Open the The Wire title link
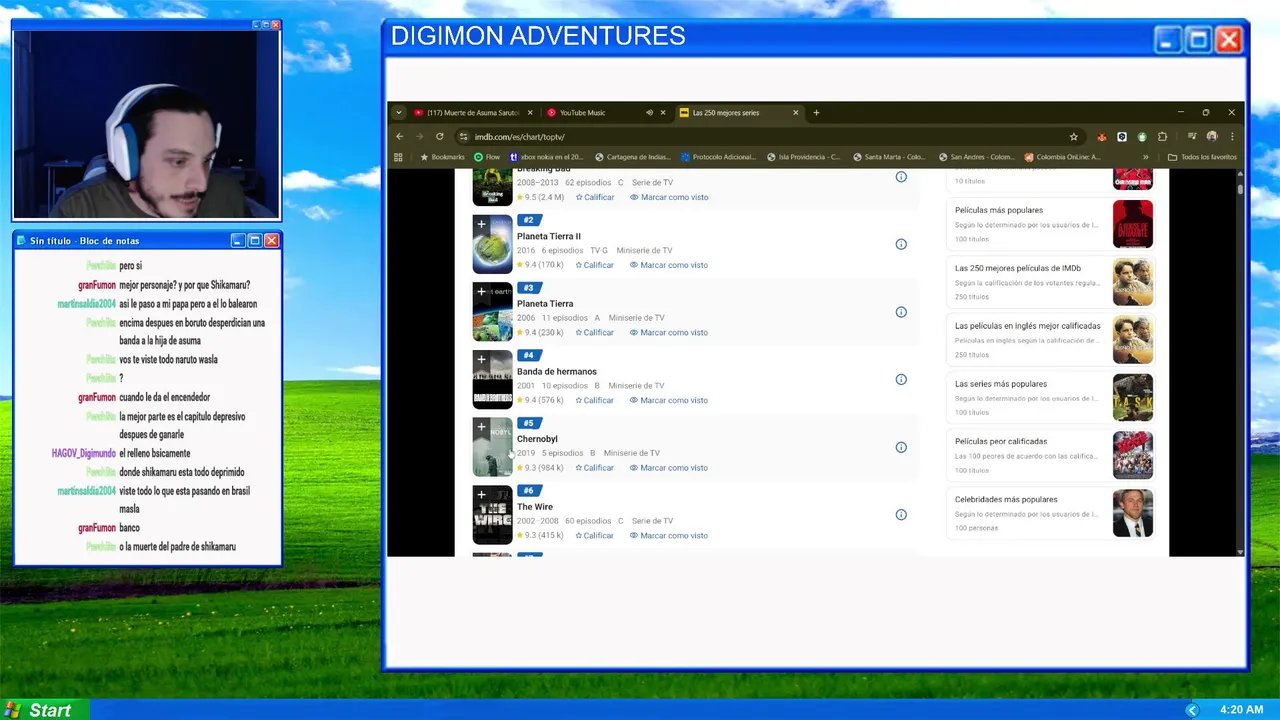The width and height of the screenshot is (1280, 720). point(535,507)
